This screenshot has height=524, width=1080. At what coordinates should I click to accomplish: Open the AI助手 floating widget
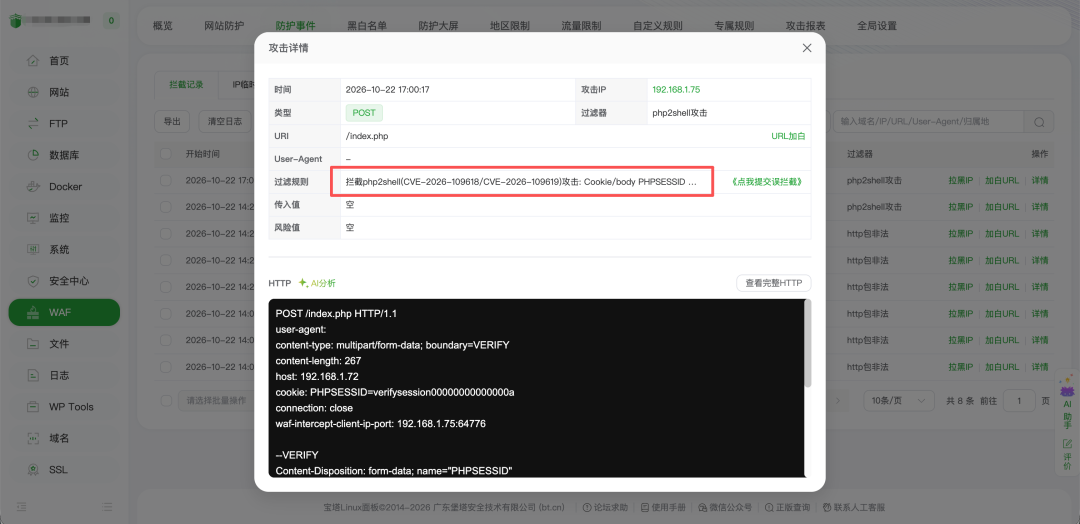click(x=1067, y=403)
